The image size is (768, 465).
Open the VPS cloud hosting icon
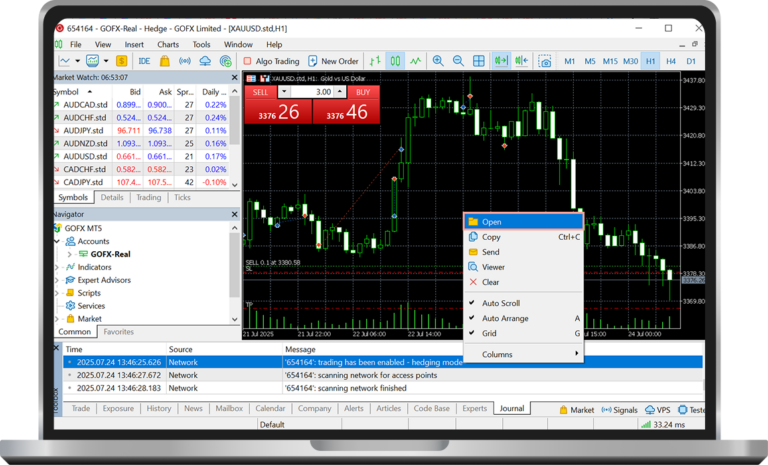pyautogui.click(x=205, y=61)
